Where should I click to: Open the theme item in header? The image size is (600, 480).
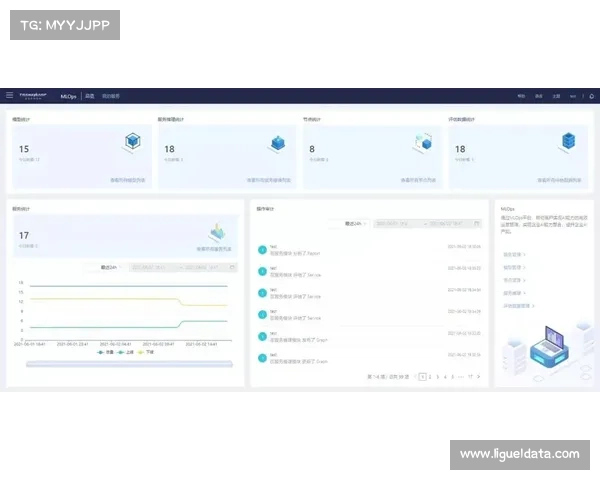[x=556, y=96]
